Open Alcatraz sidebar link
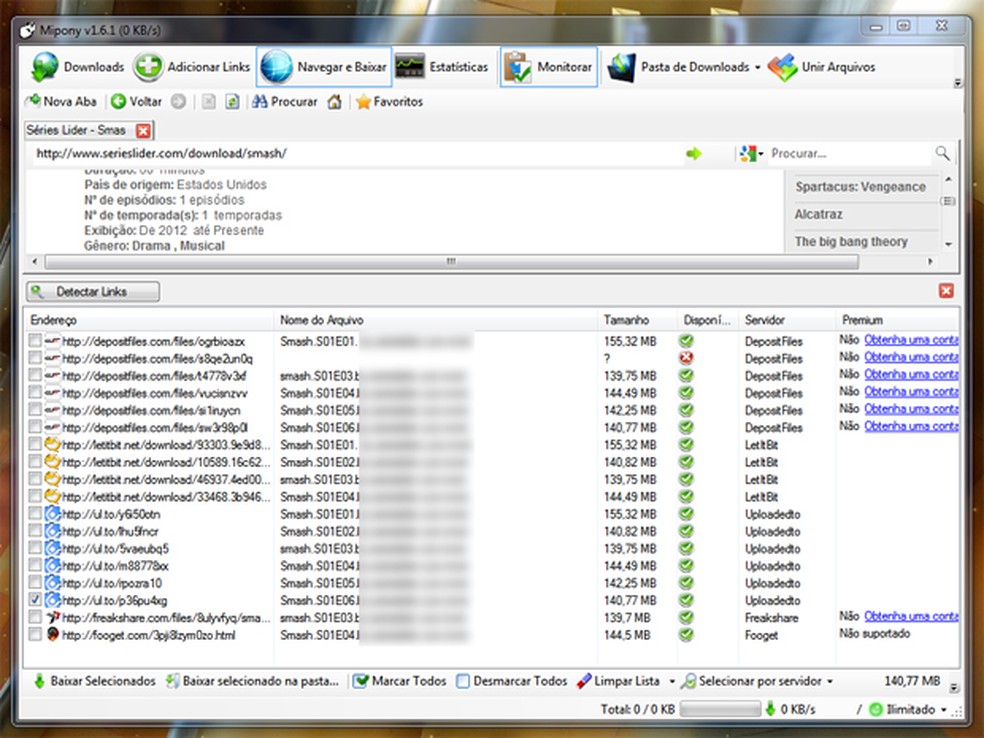The image size is (984, 738). 818,214
